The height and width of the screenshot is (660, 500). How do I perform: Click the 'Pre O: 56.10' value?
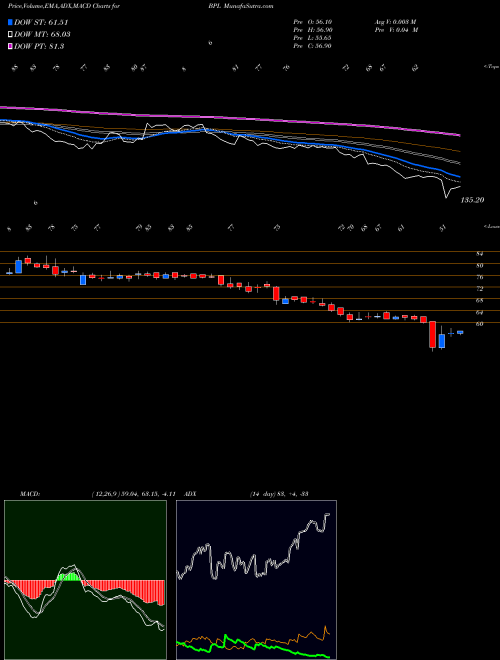coord(313,22)
